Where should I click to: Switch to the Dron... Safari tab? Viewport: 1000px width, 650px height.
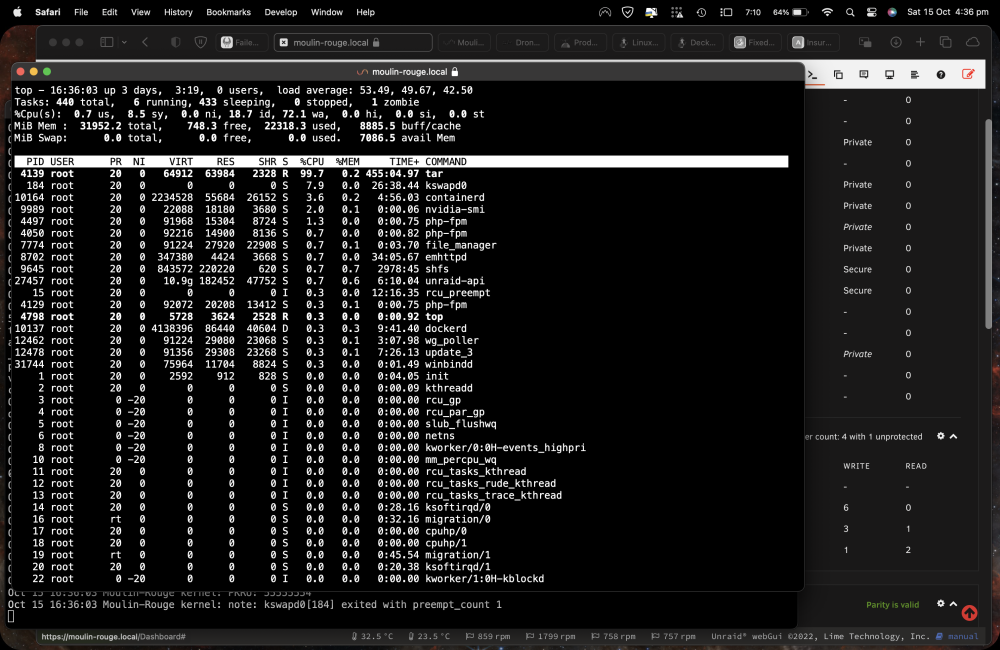[522, 42]
